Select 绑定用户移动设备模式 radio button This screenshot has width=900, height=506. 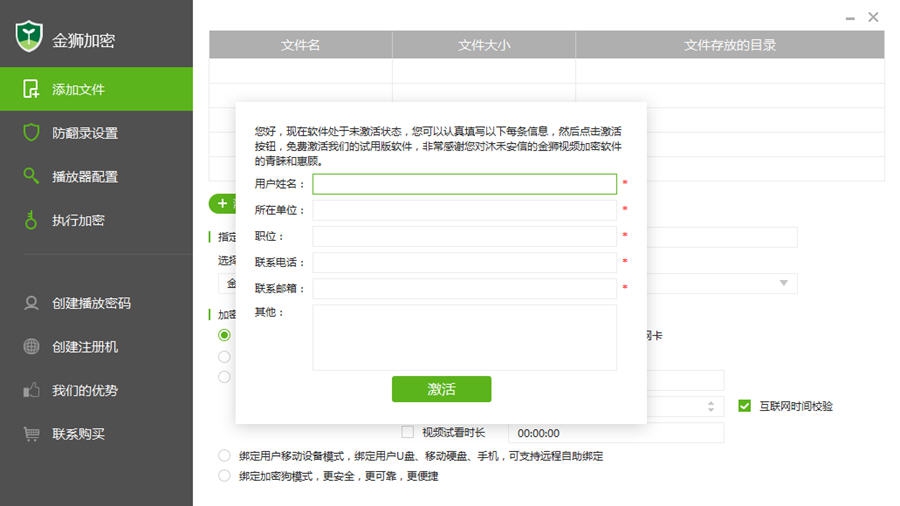tap(224, 456)
